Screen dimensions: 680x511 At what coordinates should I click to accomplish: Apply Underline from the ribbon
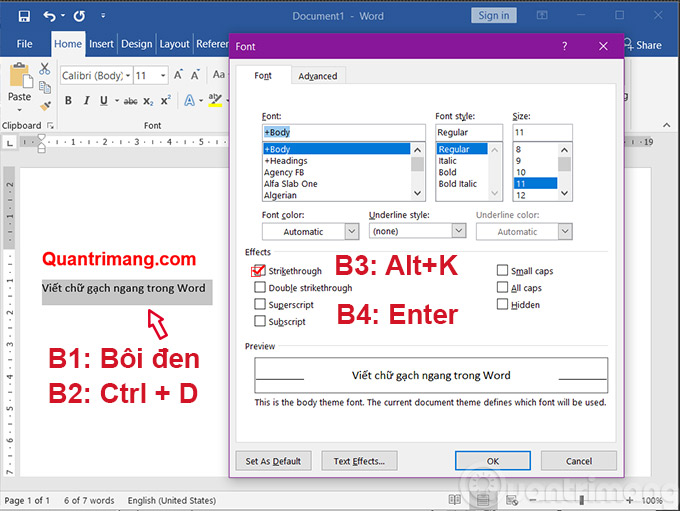pos(104,101)
